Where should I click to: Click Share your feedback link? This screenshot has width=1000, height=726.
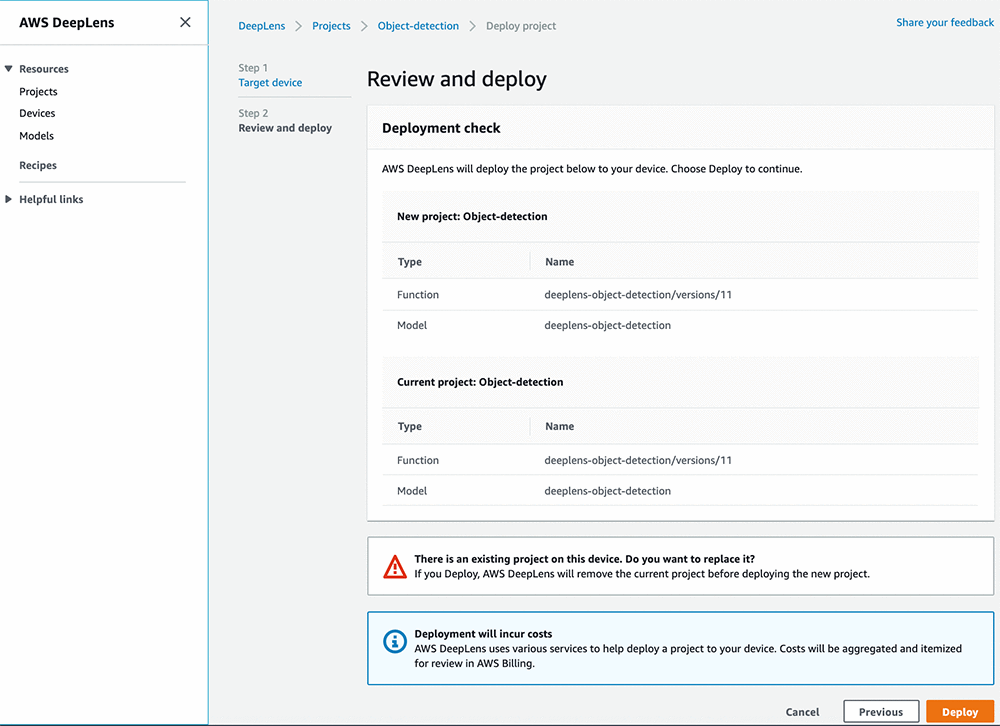tap(945, 22)
